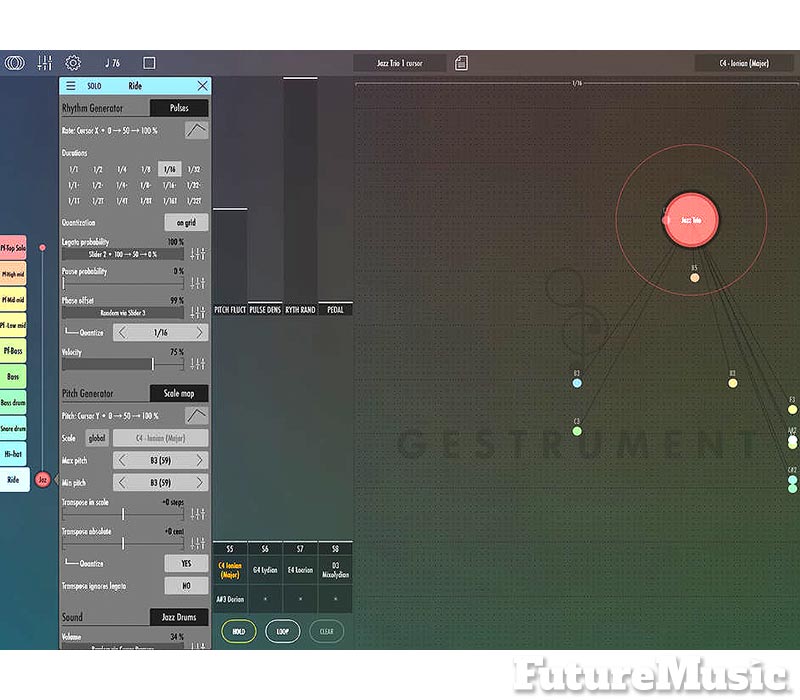Adjust the RYTH RAND vertical slider
Viewport: 800px width, 700px height.
[301, 190]
